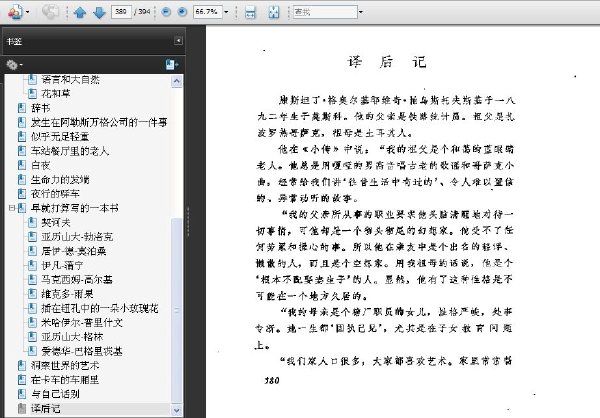Click the bookmark icon beside 辞书
Screen dimensions: 600x418
click(22, 108)
